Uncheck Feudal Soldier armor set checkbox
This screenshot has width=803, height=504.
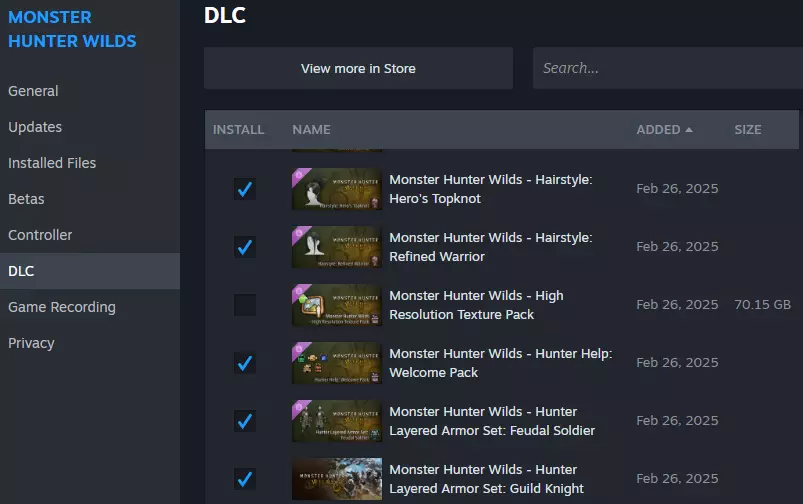(x=245, y=421)
